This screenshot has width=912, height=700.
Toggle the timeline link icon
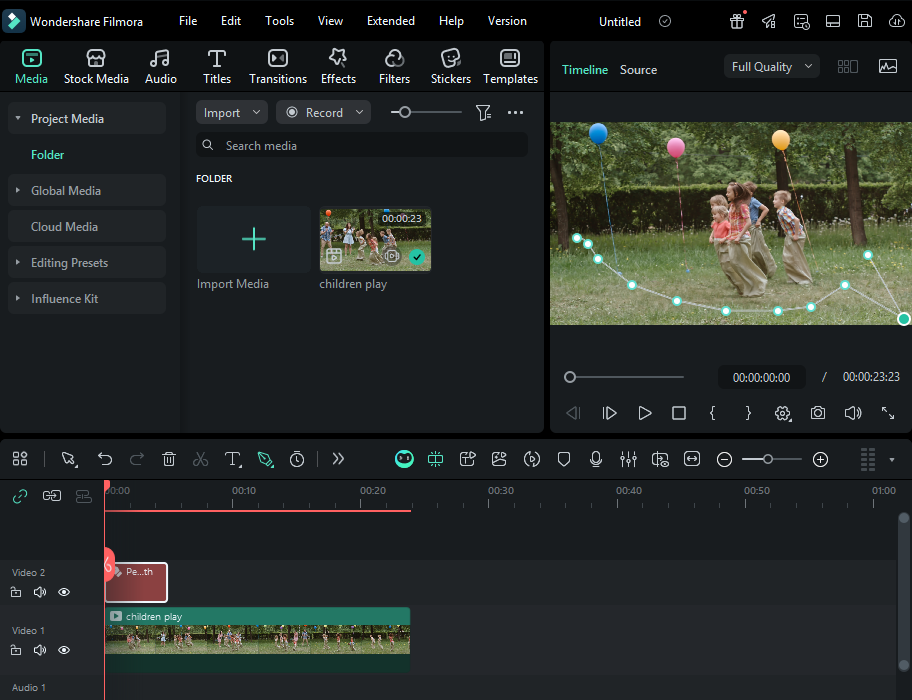point(20,496)
